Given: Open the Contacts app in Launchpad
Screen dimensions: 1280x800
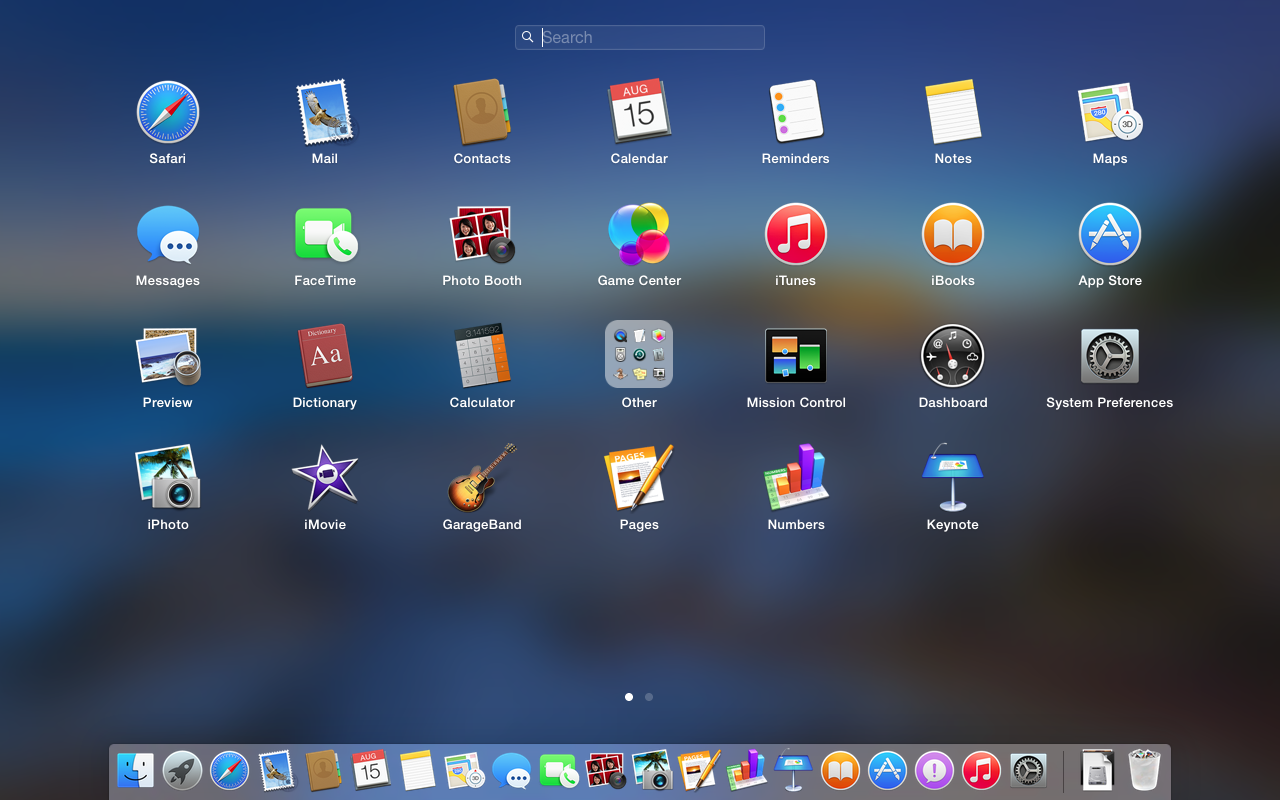Looking at the screenshot, I should [x=482, y=112].
